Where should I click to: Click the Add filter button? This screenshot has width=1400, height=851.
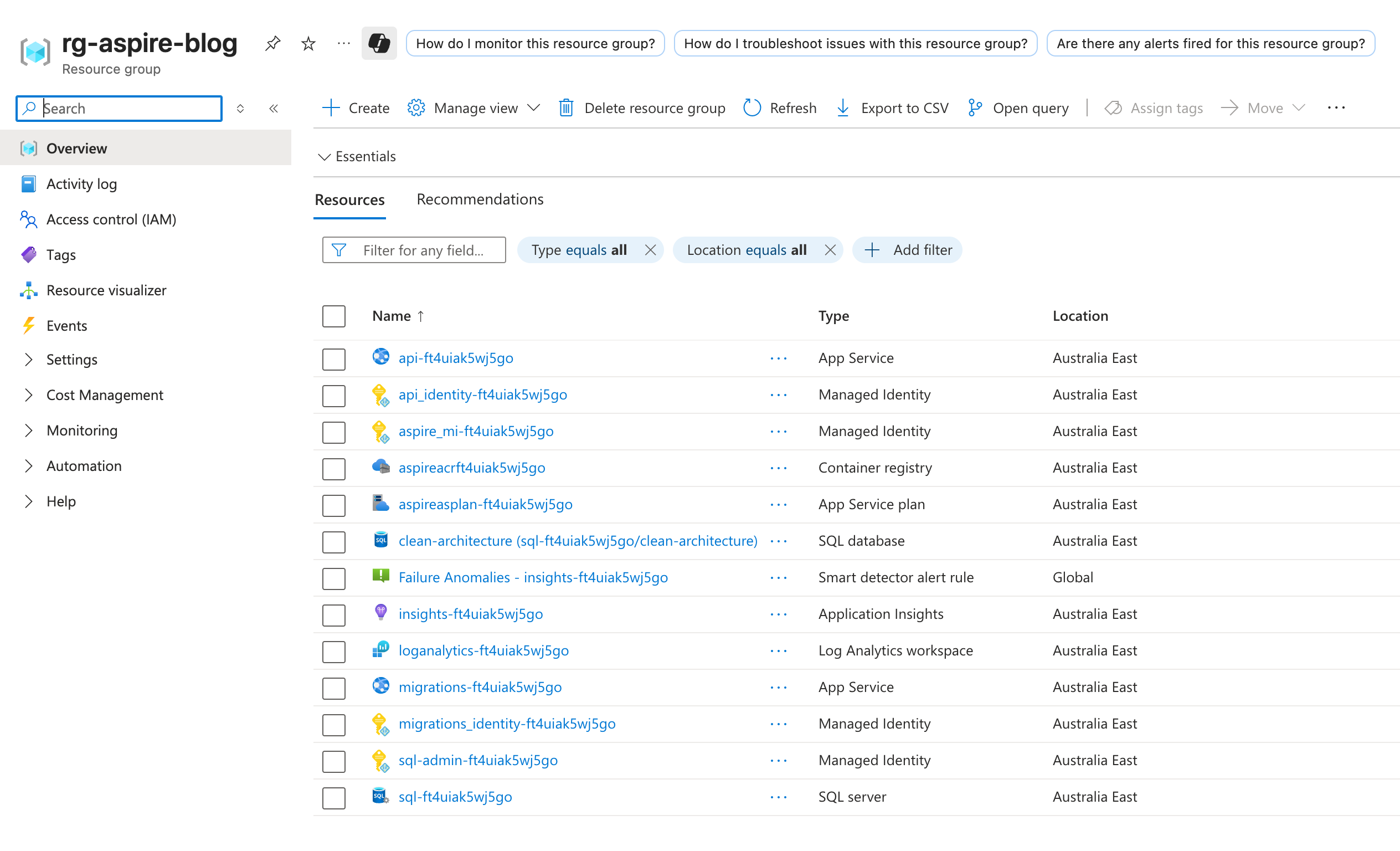pyautogui.click(x=907, y=250)
